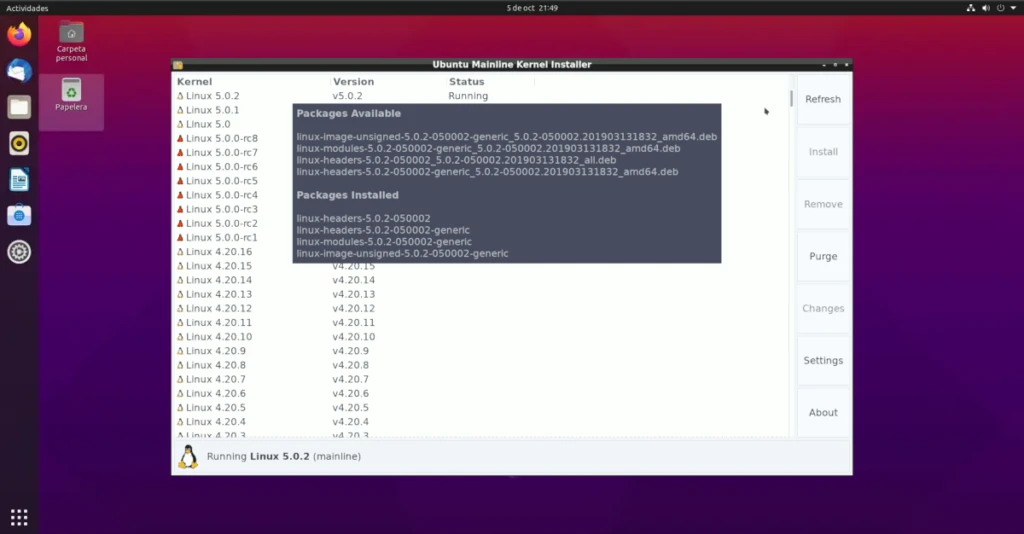1024x534 pixels.
Task: Select the Linux 5.0 row
Action: click(x=481, y=124)
